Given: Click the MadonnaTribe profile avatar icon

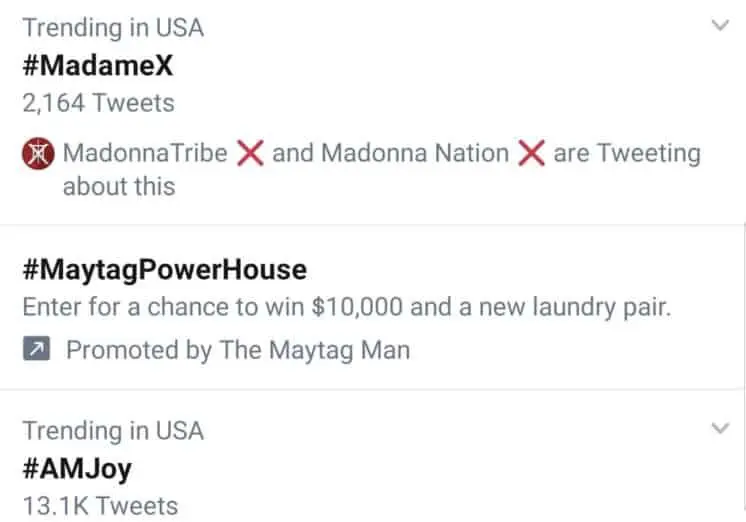Looking at the screenshot, I should (36, 154).
